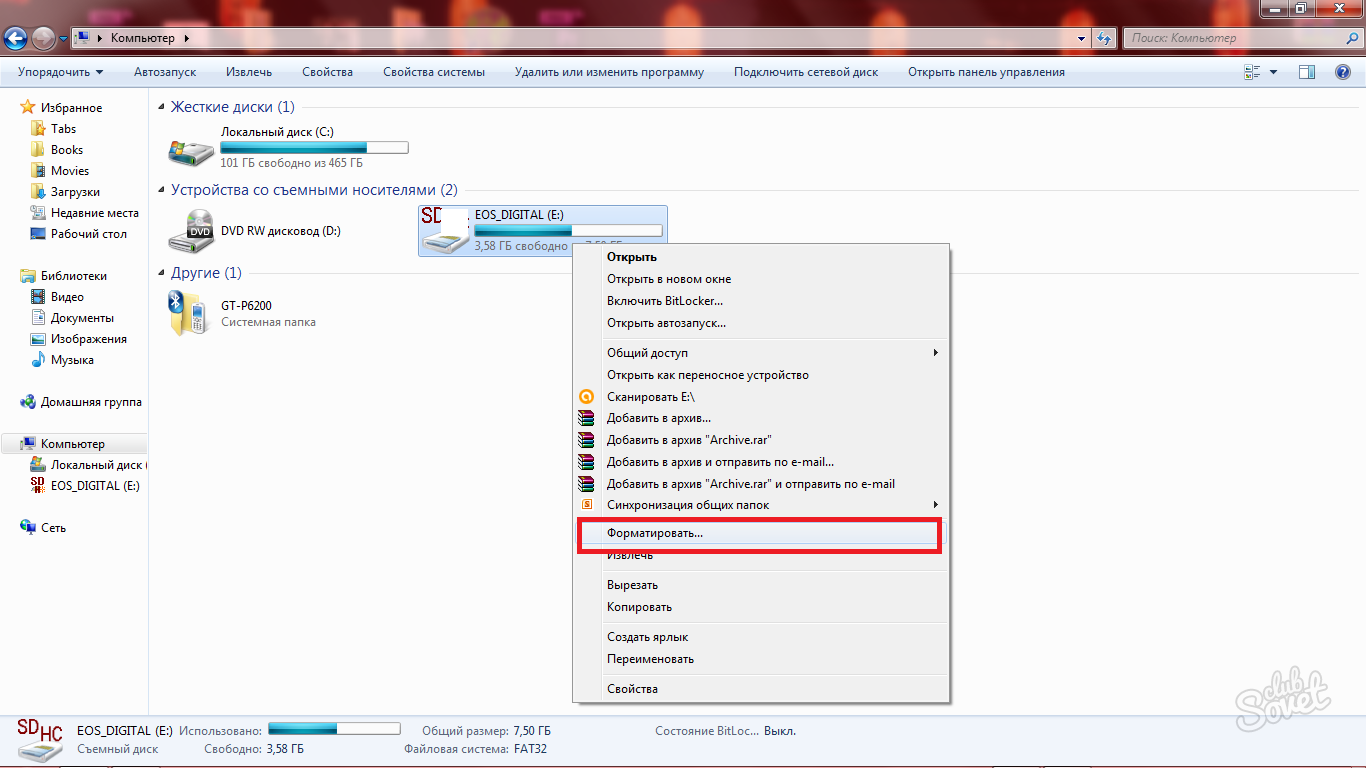The height and width of the screenshot is (768, 1366).
Task: Click the refresh icon beside address bar
Action: point(1104,38)
